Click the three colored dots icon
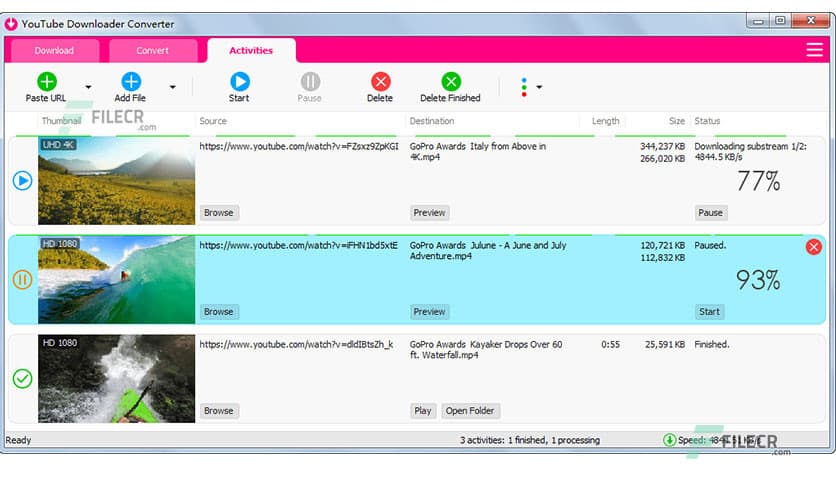The image size is (836, 484). coord(524,87)
